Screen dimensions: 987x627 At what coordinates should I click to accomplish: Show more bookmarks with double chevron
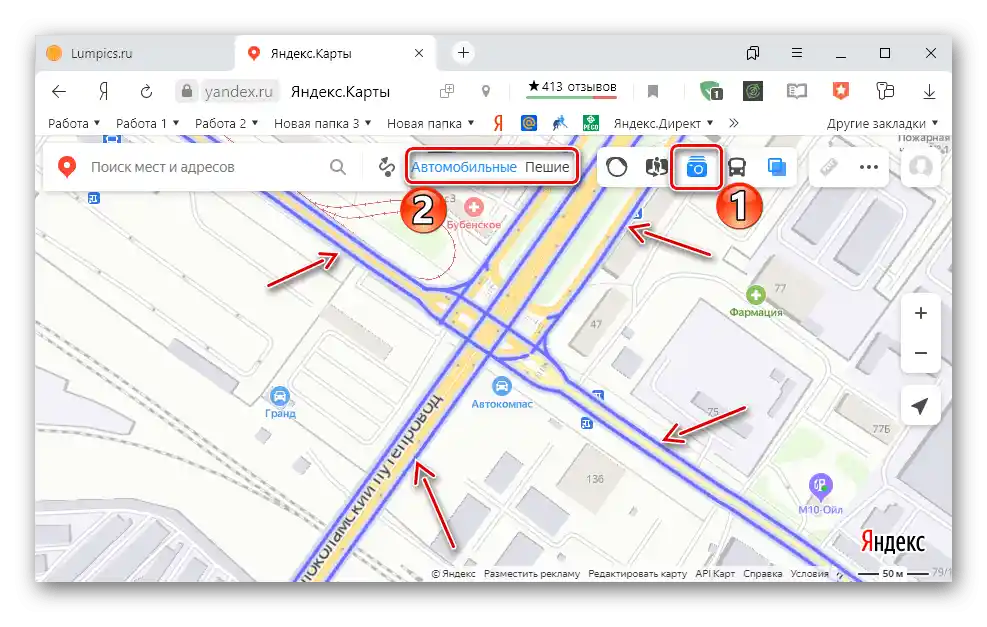733,123
